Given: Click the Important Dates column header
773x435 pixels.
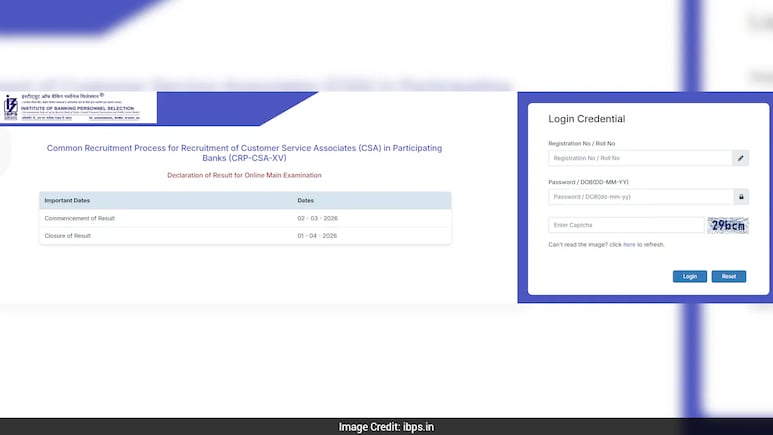Looking at the screenshot, I should [x=72, y=201].
